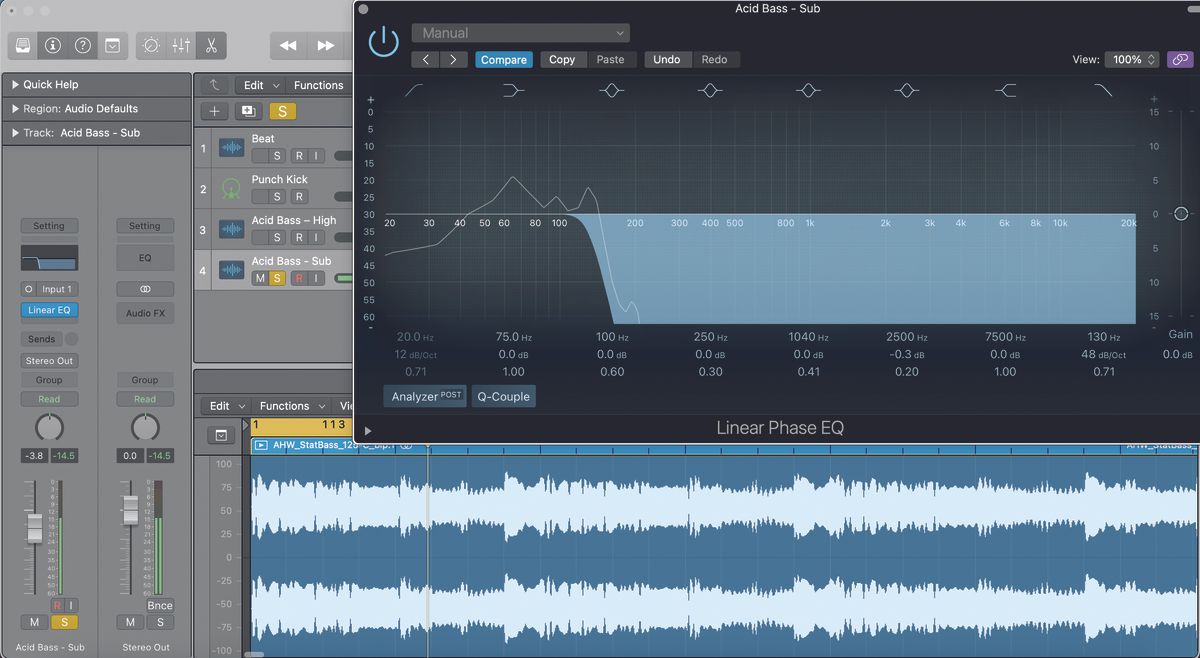Open the Manual preset dropdown
Viewport: 1200px width, 658px height.
tap(520, 32)
